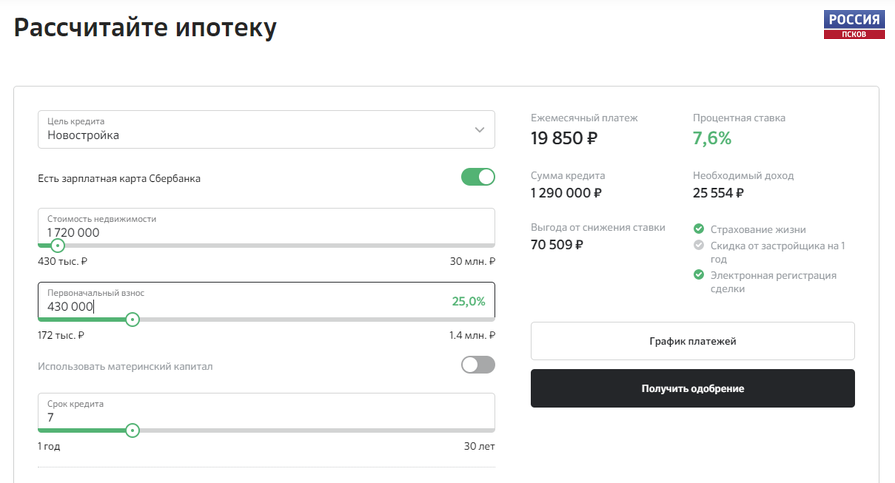The image size is (895, 483).
Task: Click the 7,6% interest rate value
Action: (x=712, y=138)
